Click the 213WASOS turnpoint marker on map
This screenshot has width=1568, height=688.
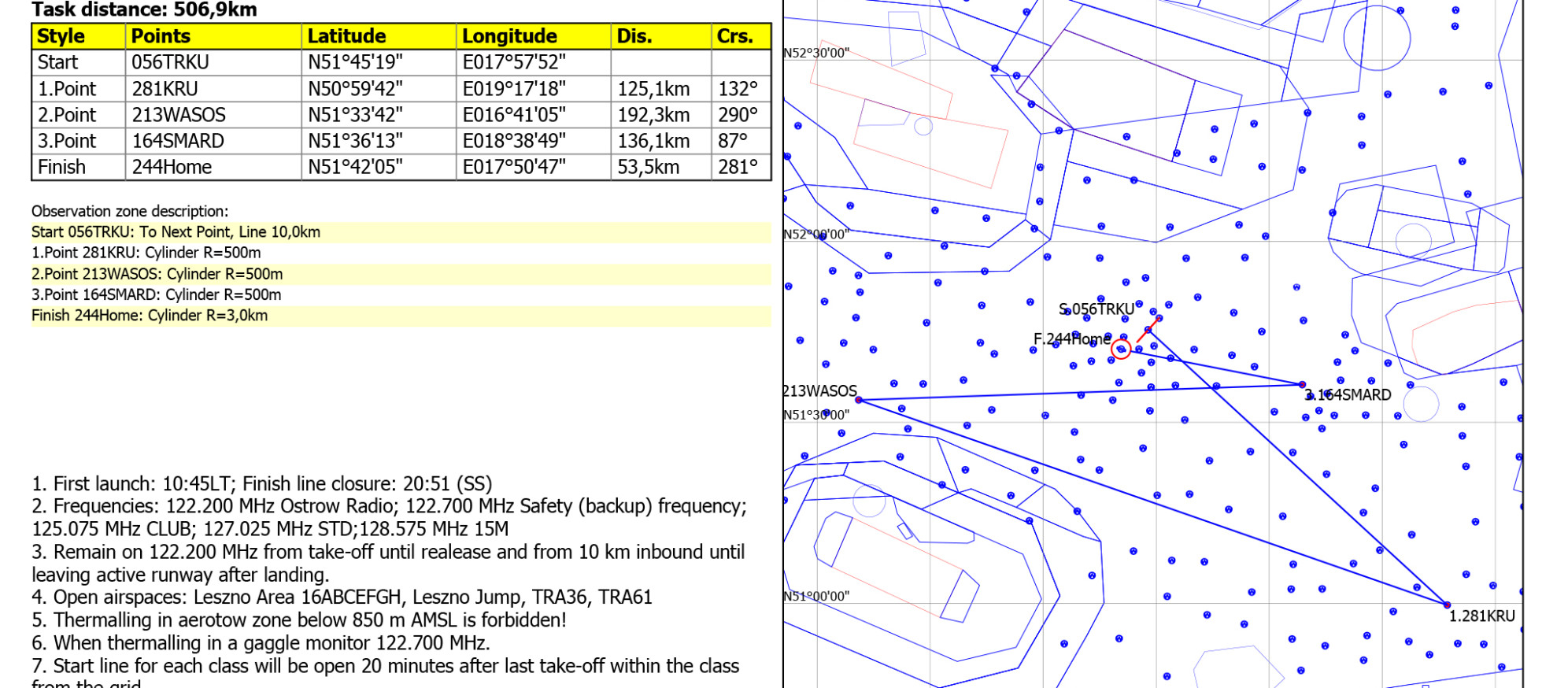click(859, 401)
